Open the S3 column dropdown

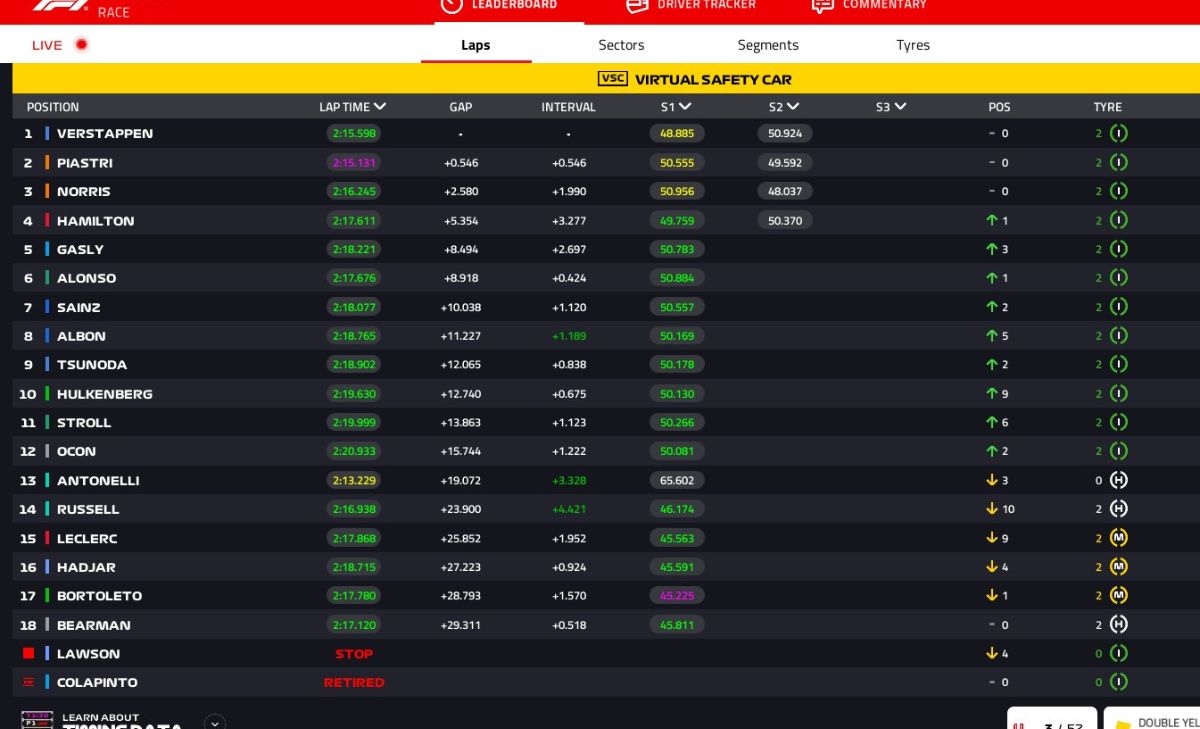click(899, 107)
